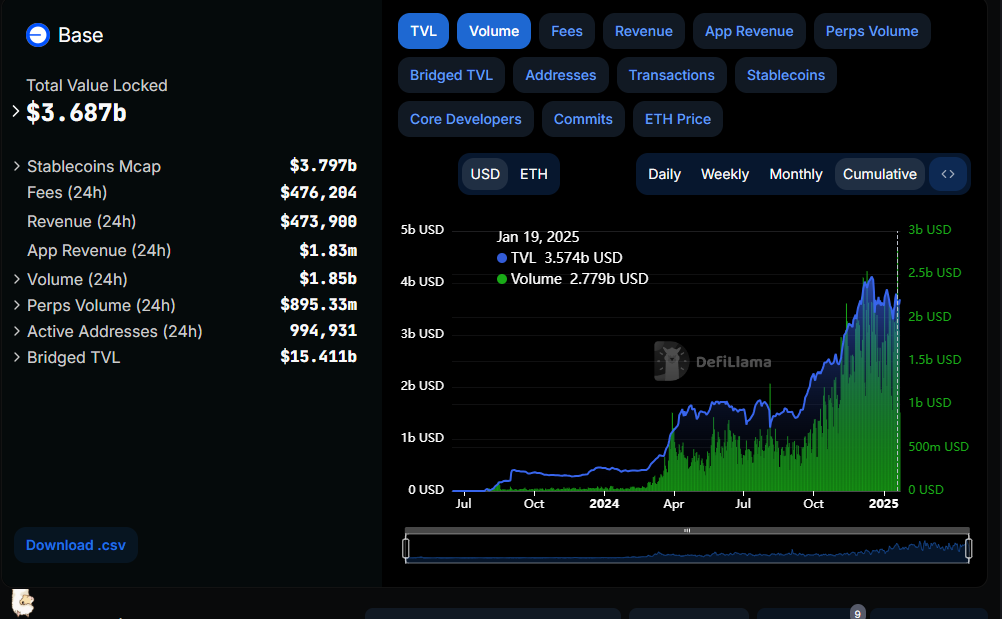Click the green Volume legend dot
This screenshot has width=1002, height=619.
[x=502, y=279]
